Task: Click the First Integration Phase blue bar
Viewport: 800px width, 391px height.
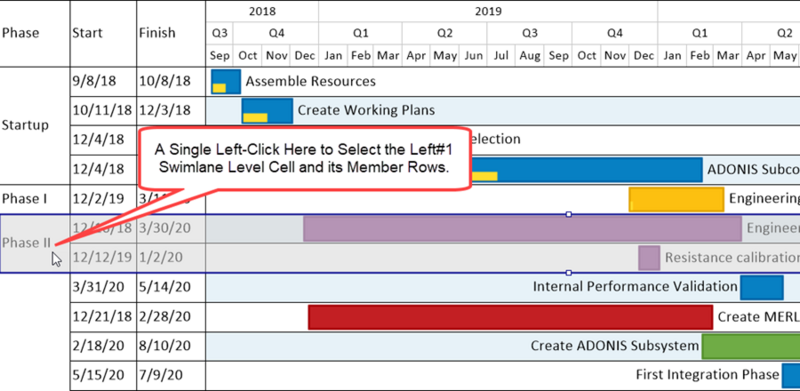Action: [x=791, y=376]
